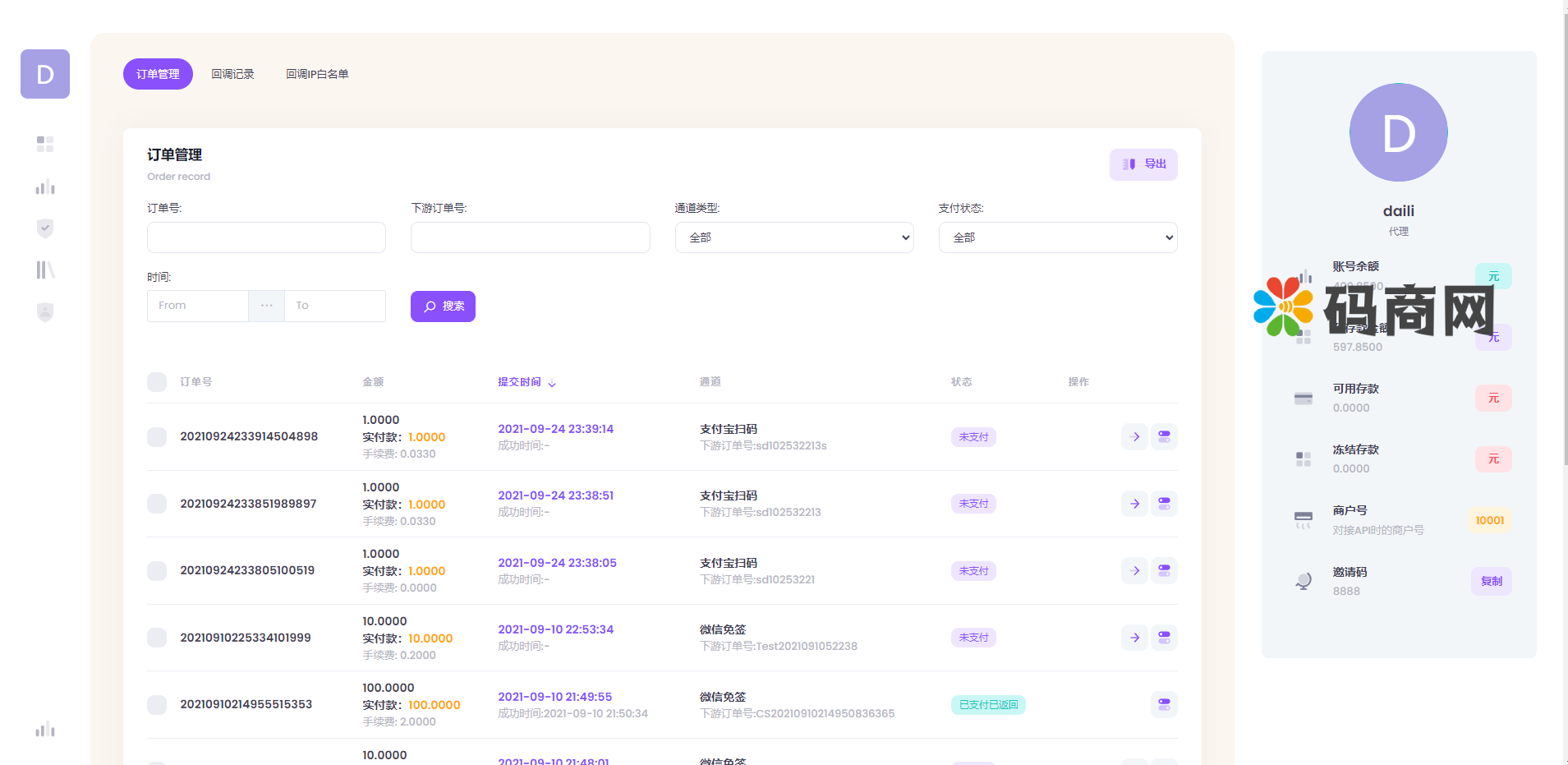The height and width of the screenshot is (765, 1568).
Task: Open the bar chart icon below dashboard
Action: [45, 187]
